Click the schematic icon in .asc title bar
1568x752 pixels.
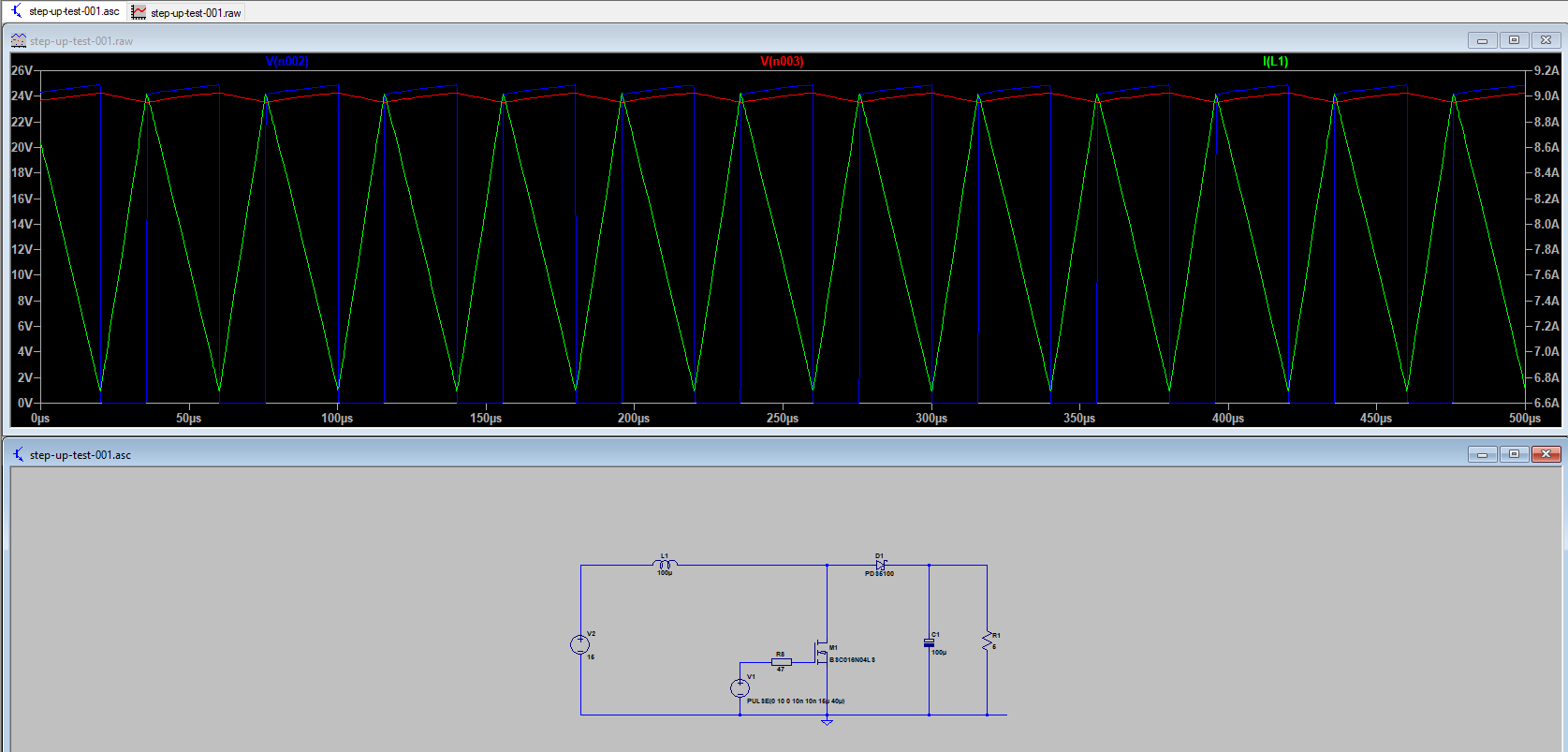tap(18, 454)
